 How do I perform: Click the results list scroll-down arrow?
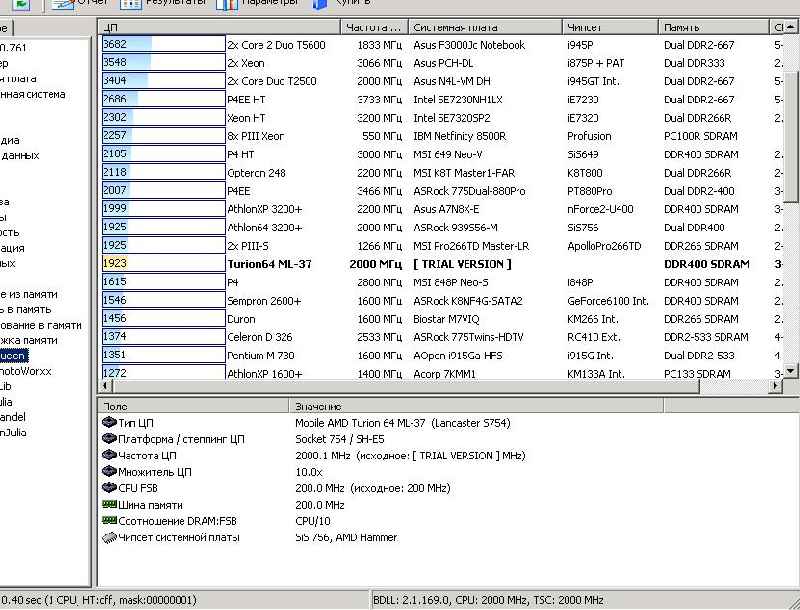(x=791, y=371)
